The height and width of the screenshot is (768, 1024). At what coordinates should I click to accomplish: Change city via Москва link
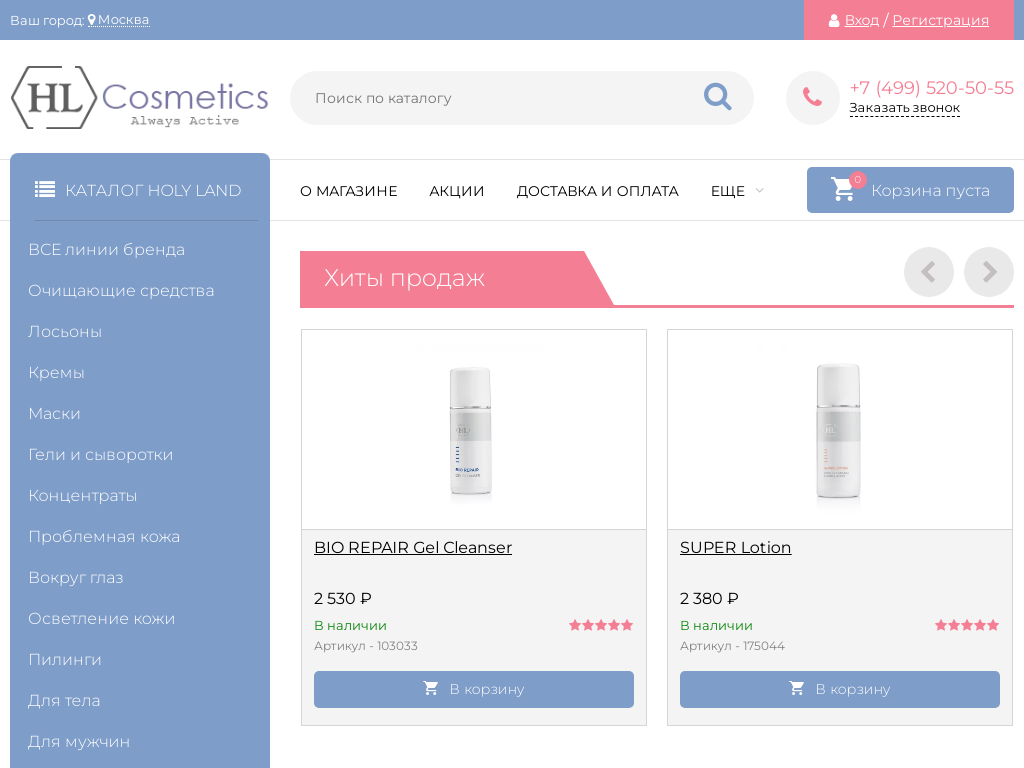click(x=123, y=20)
